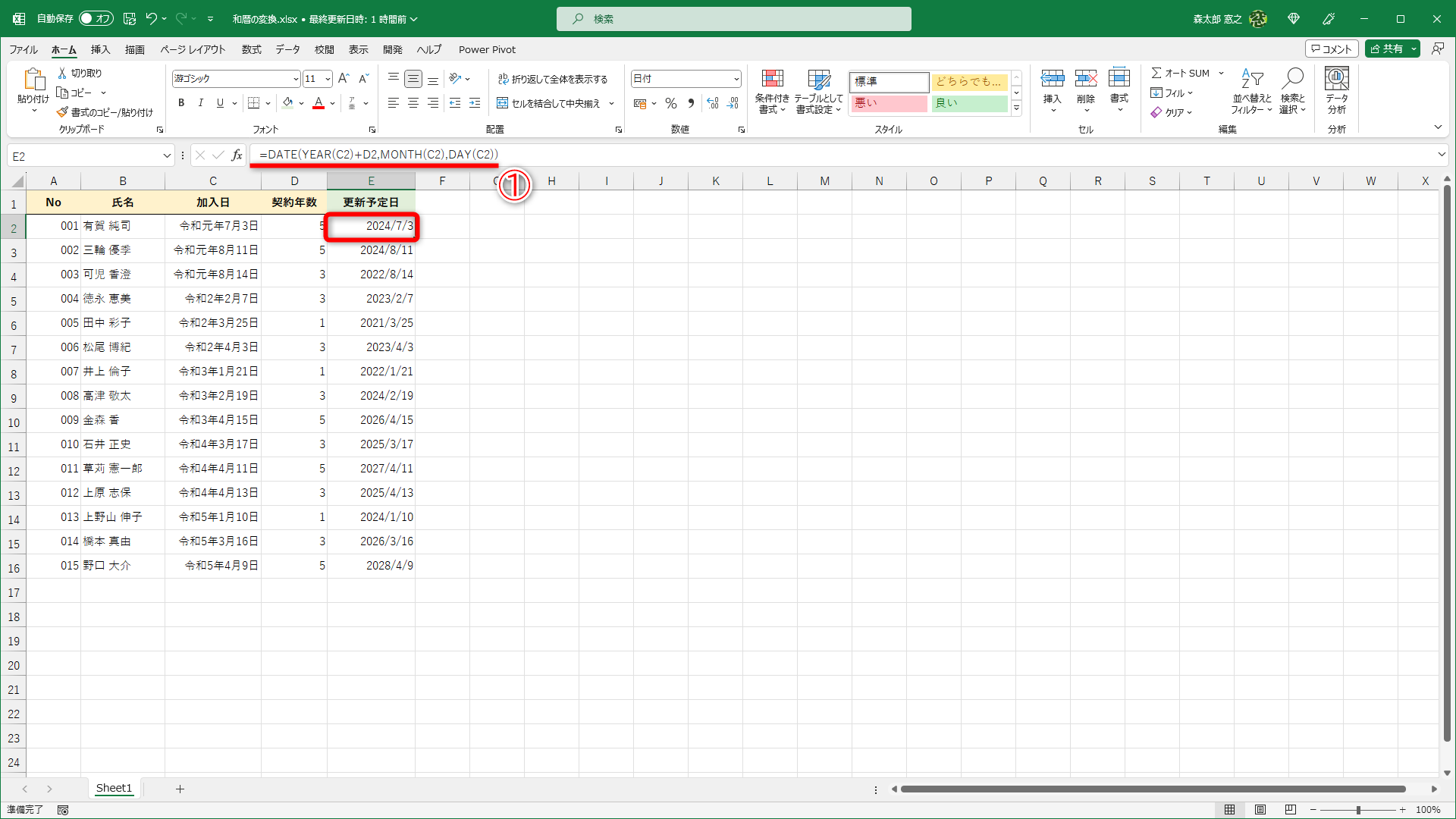Open the データ分析 analysis tool
The image size is (1456, 819).
click(x=1336, y=87)
